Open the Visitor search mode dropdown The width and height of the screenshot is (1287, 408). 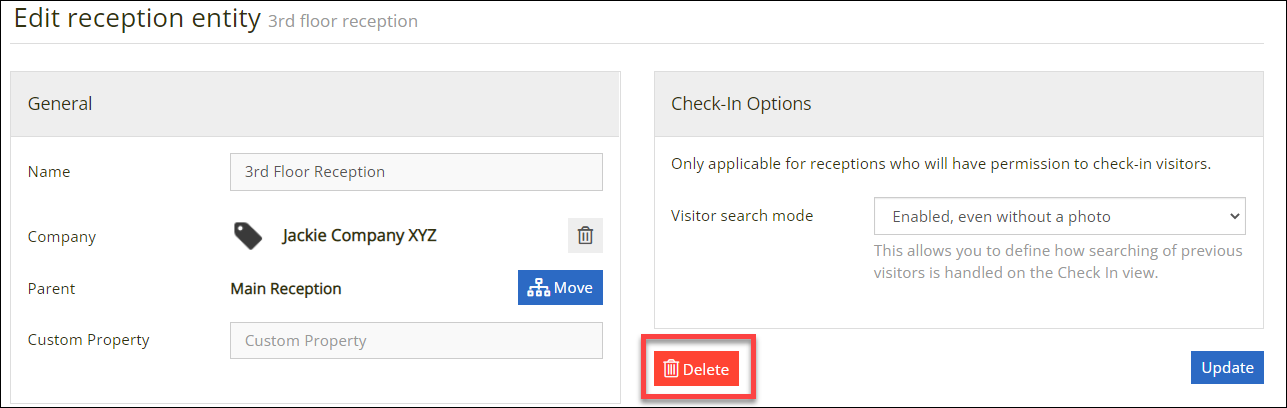1059,216
